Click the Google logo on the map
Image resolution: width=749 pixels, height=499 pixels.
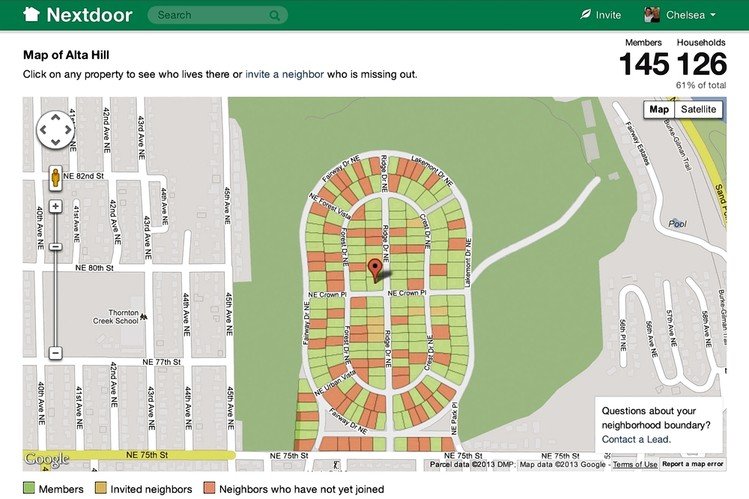pyautogui.click(x=47, y=459)
